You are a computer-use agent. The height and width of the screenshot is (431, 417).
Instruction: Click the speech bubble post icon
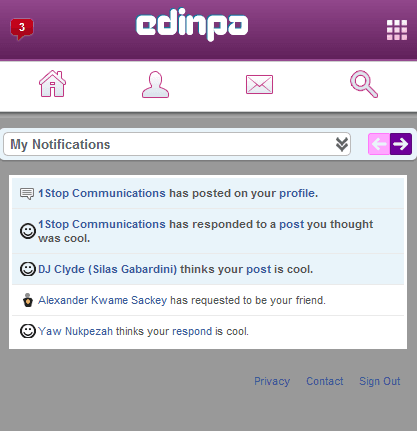click(x=27, y=194)
